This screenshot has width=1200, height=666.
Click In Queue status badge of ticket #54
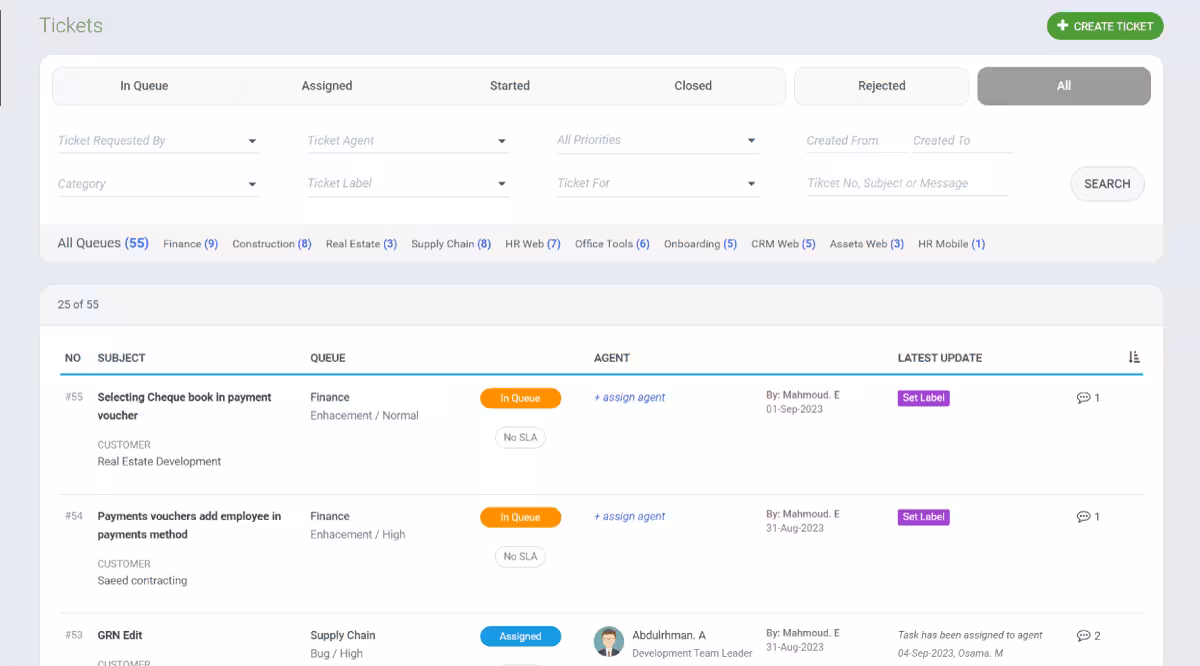tap(520, 517)
